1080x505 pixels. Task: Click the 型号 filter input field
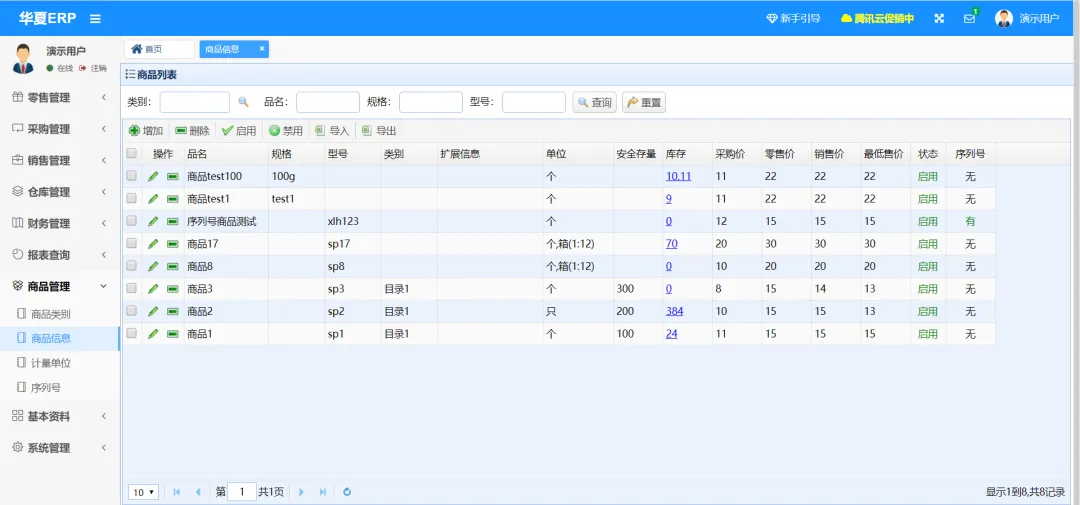coord(534,102)
